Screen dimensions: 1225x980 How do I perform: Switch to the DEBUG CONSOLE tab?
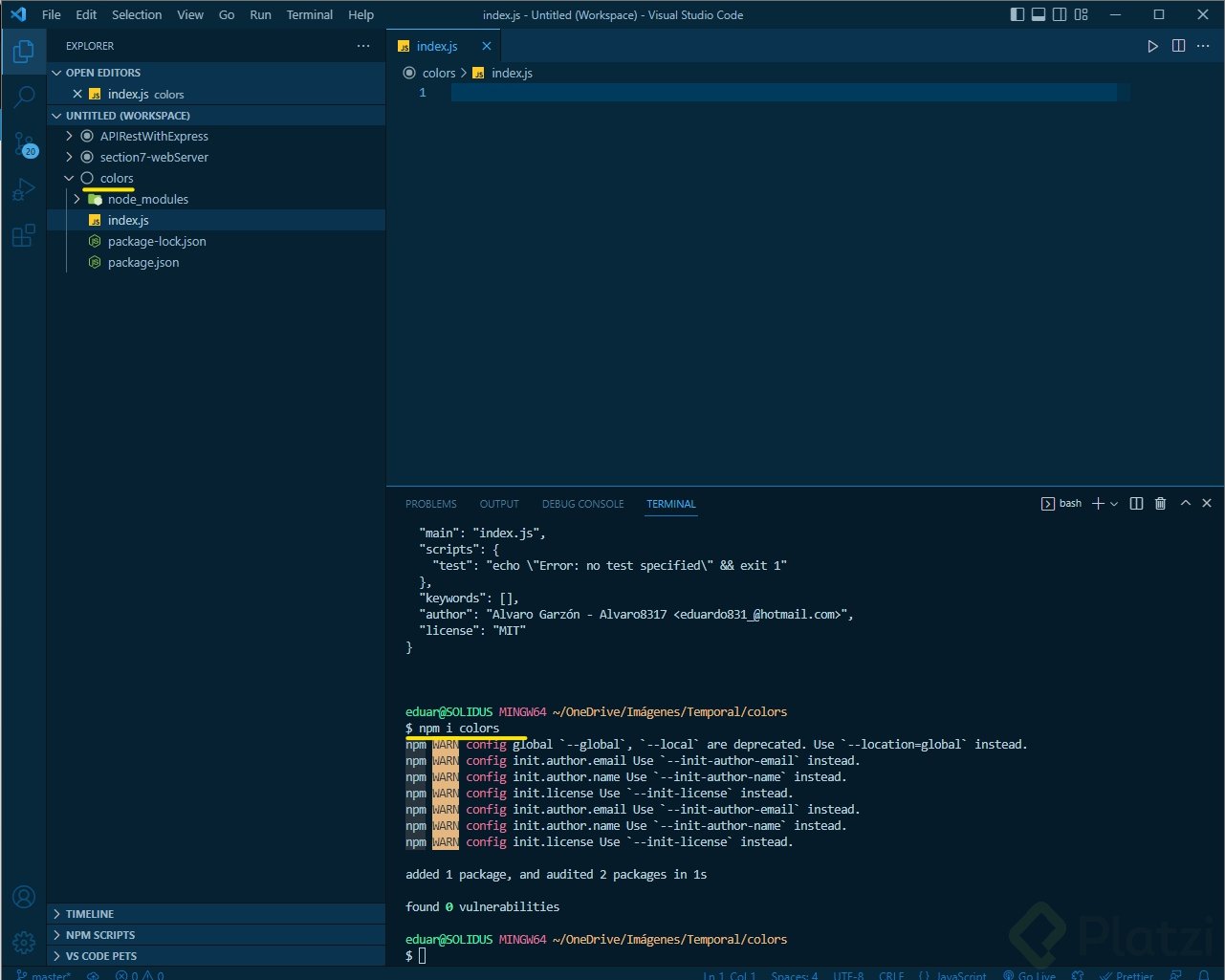582,504
